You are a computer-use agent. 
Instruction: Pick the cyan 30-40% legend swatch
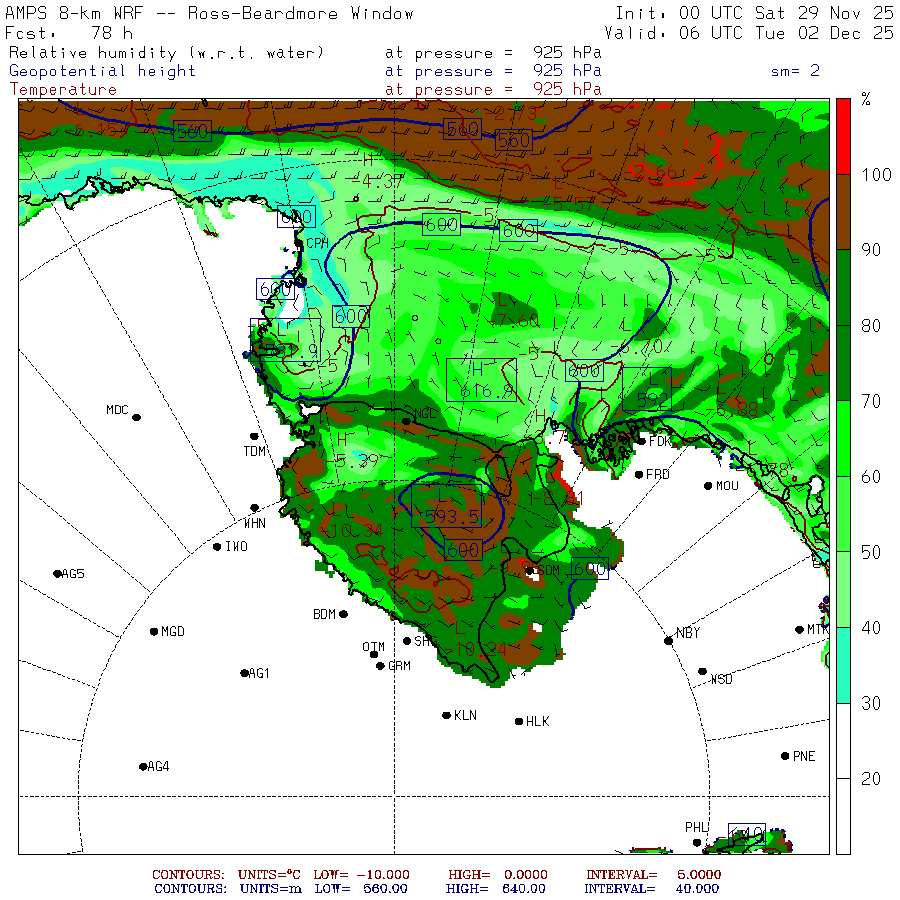pos(844,665)
